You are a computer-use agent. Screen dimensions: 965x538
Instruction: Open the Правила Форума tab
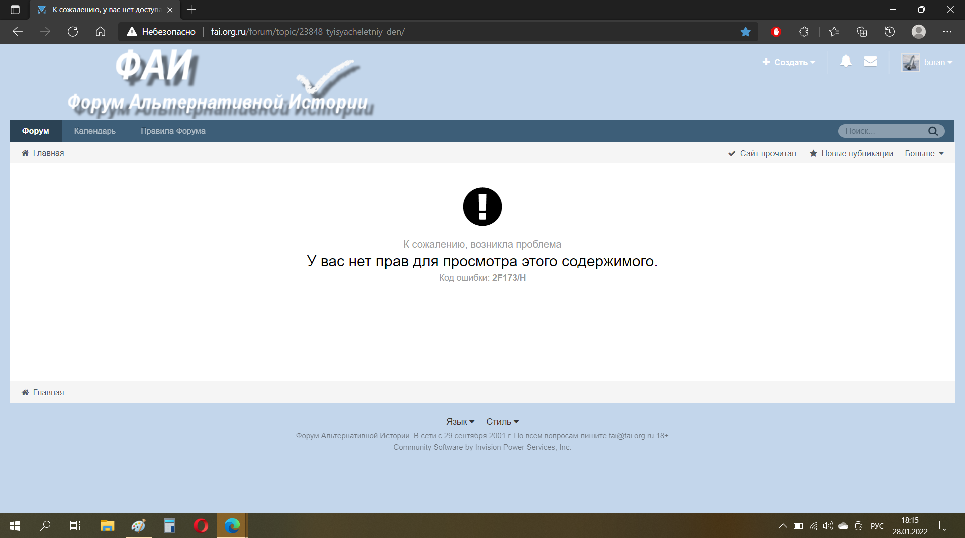(x=173, y=131)
